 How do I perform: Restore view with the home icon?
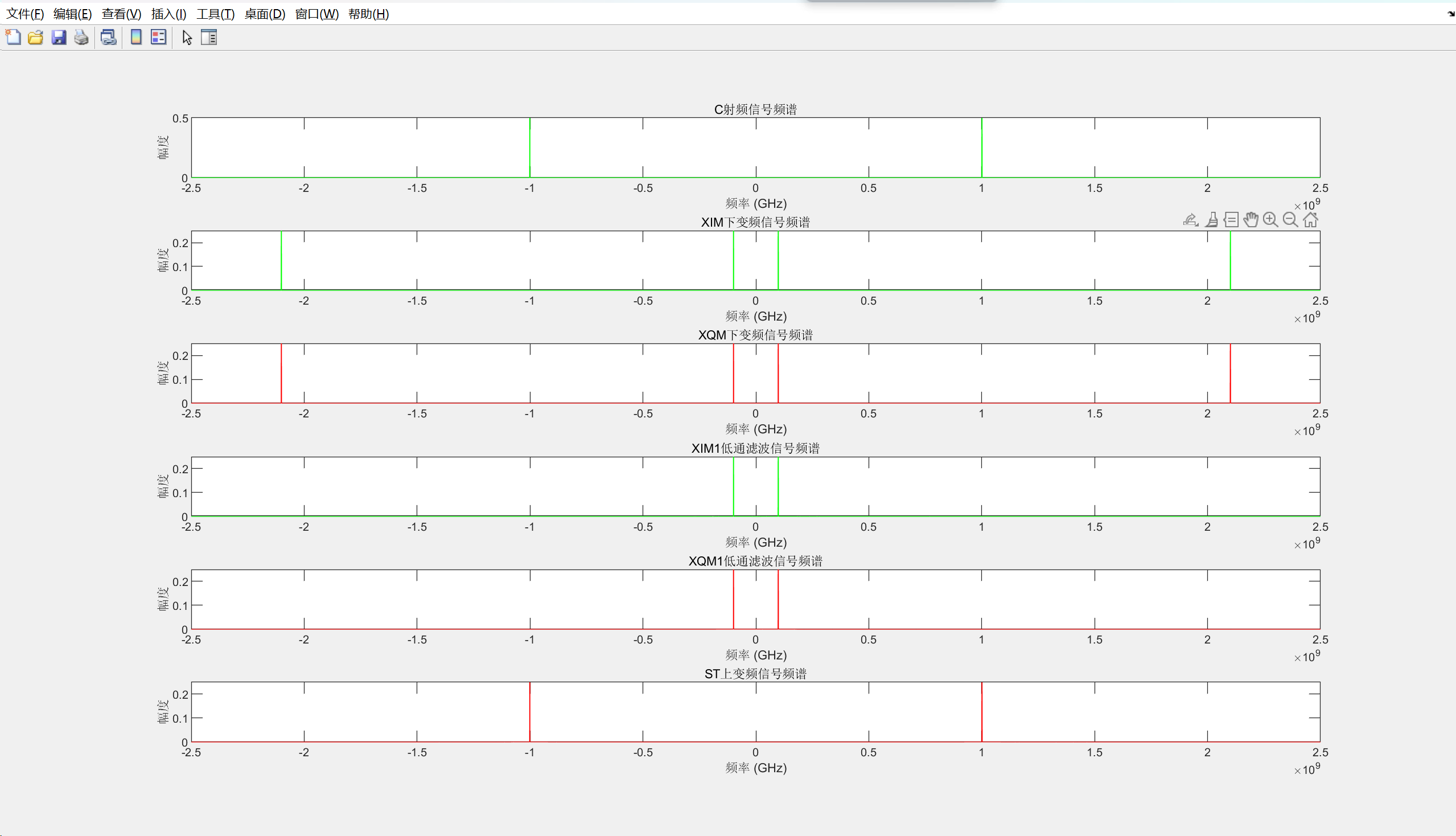click(x=1311, y=220)
